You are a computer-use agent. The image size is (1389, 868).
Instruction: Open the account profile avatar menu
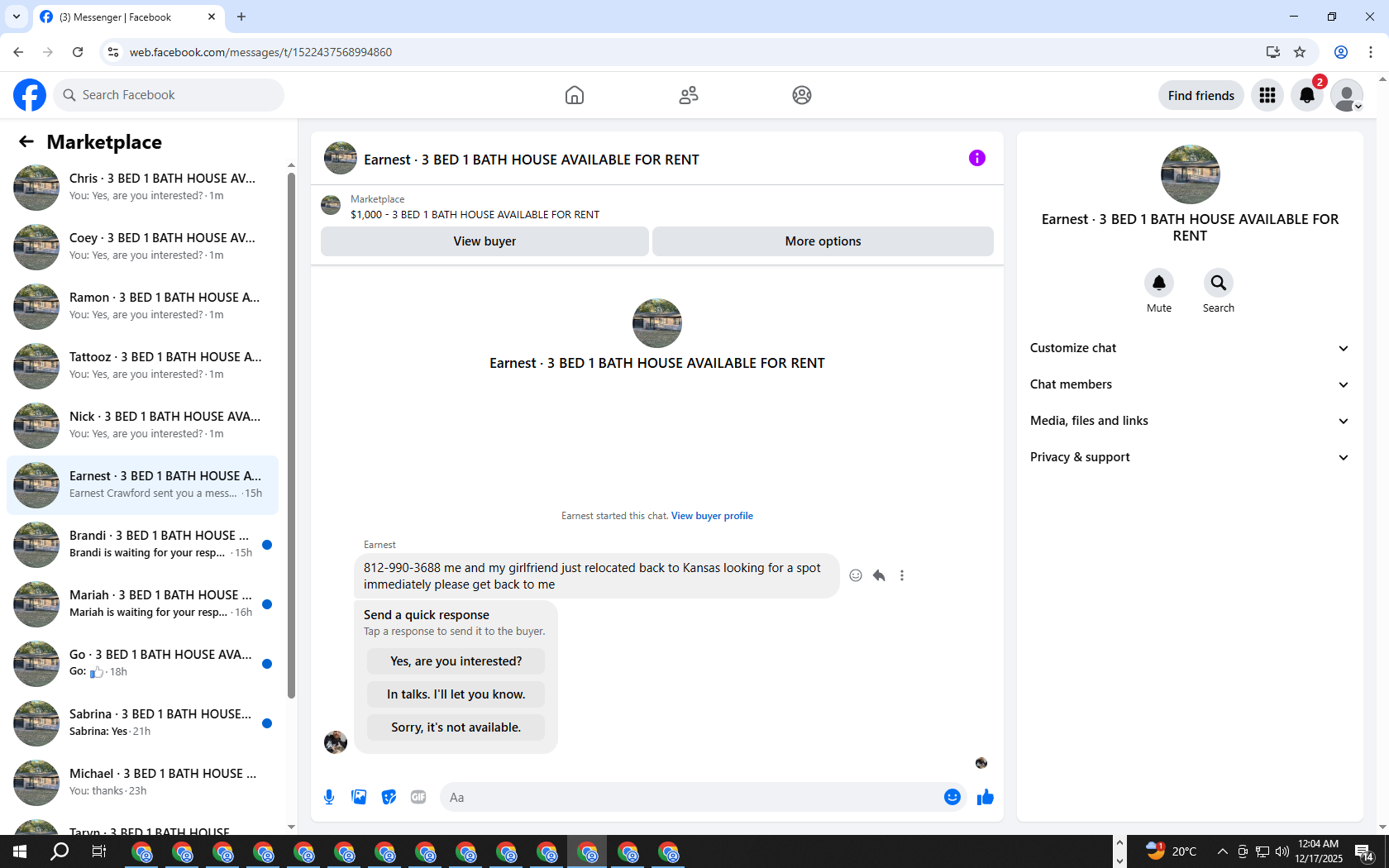[x=1347, y=95]
